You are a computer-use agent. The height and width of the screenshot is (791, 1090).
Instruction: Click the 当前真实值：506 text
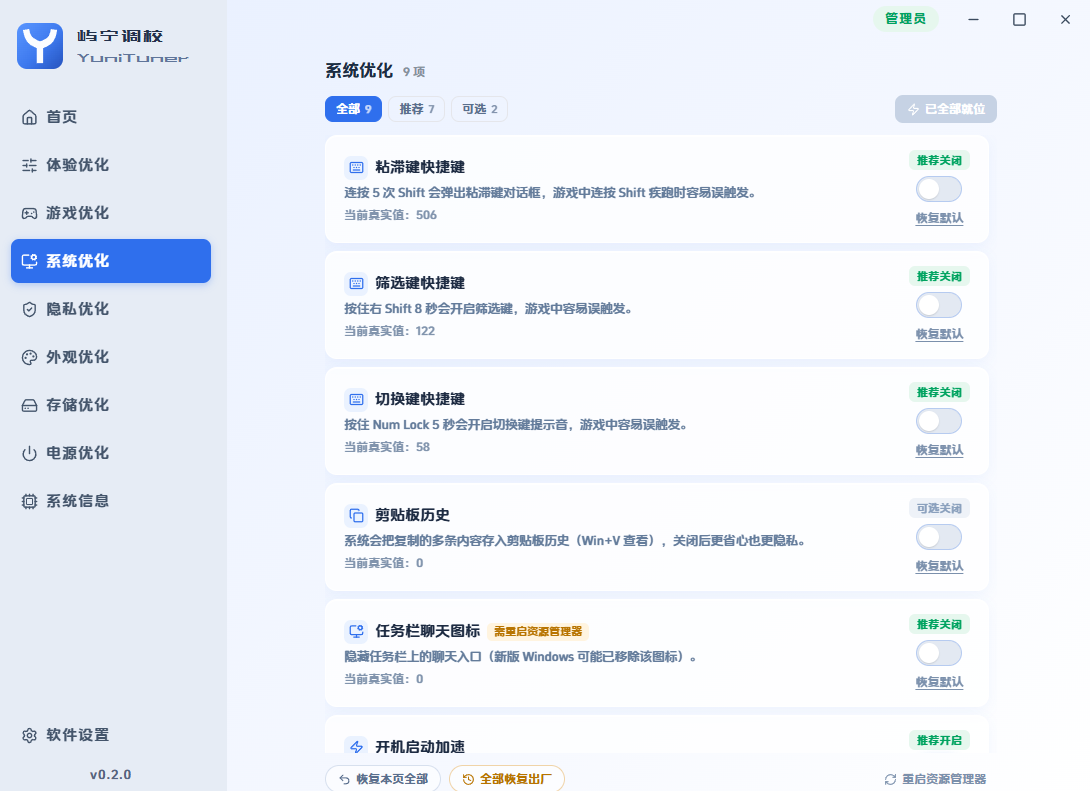click(391, 215)
